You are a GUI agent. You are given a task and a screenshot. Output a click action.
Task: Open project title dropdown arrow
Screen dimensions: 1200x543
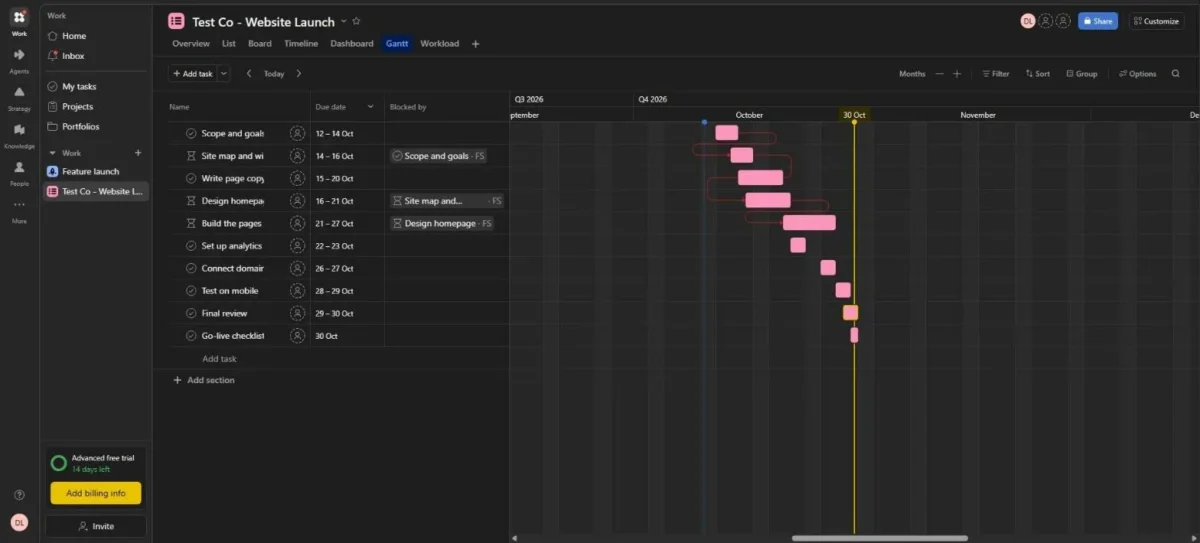click(343, 21)
